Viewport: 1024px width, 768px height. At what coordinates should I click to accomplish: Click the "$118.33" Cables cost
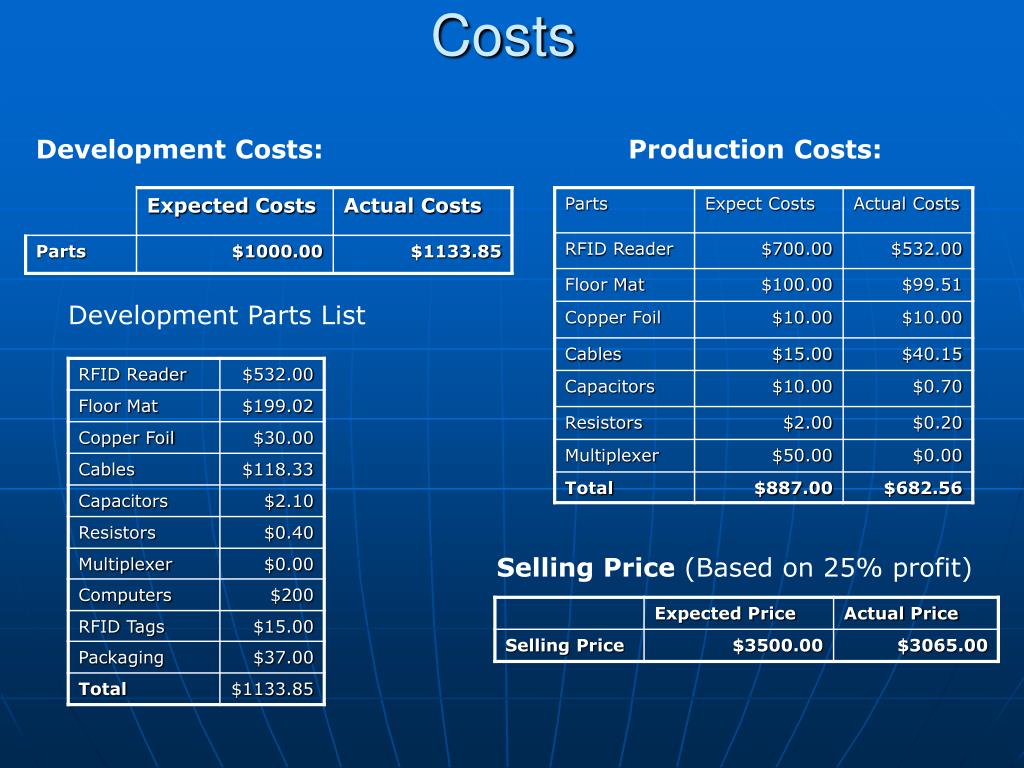pyautogui.click(x=278, y=470)
